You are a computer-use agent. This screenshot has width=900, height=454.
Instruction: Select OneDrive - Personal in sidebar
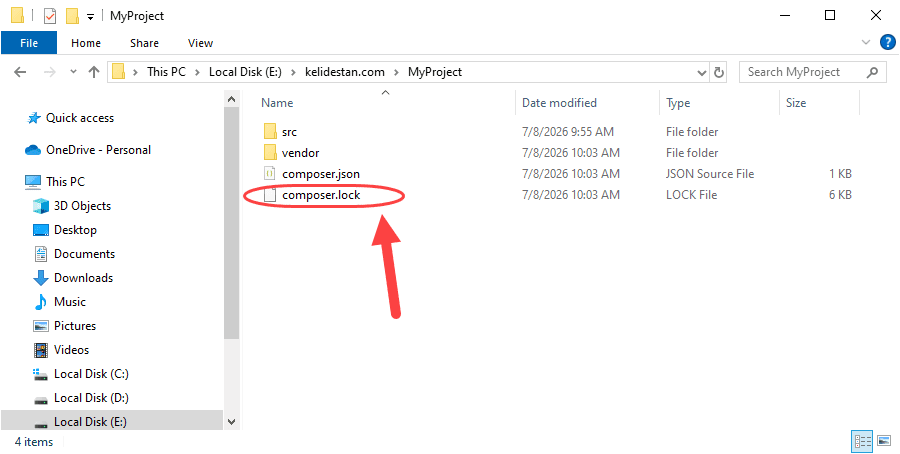click(x=88, y=150)
